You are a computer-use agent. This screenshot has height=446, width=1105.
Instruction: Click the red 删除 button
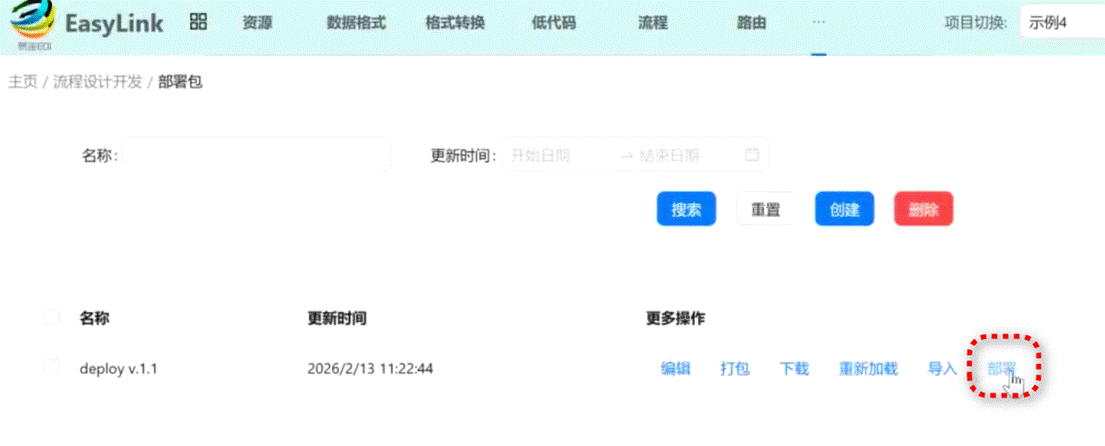click(x=922, y=209)
